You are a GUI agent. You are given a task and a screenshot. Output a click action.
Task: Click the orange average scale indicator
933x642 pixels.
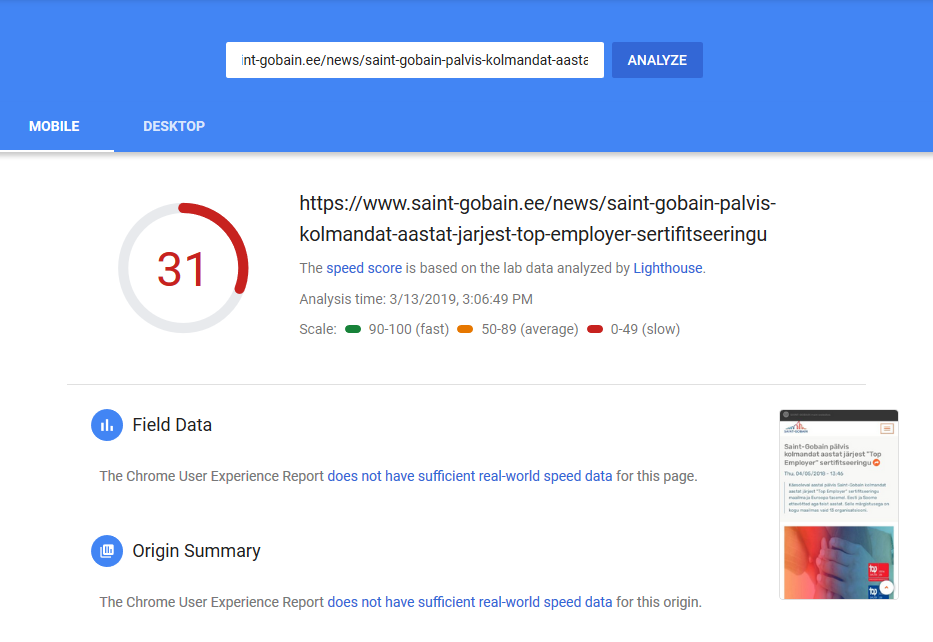pos(465,329)
